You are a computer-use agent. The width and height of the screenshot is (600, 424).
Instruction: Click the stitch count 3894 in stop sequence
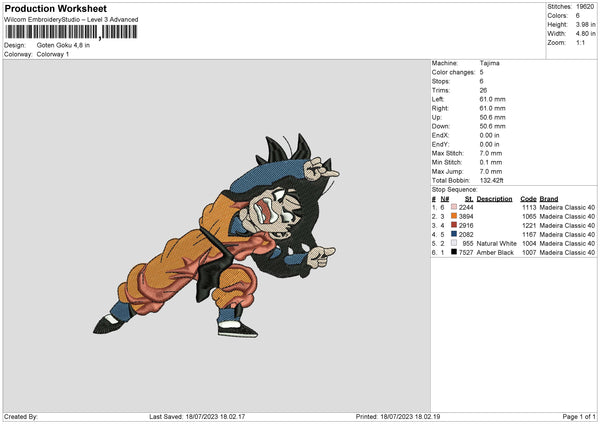(466, 217)
